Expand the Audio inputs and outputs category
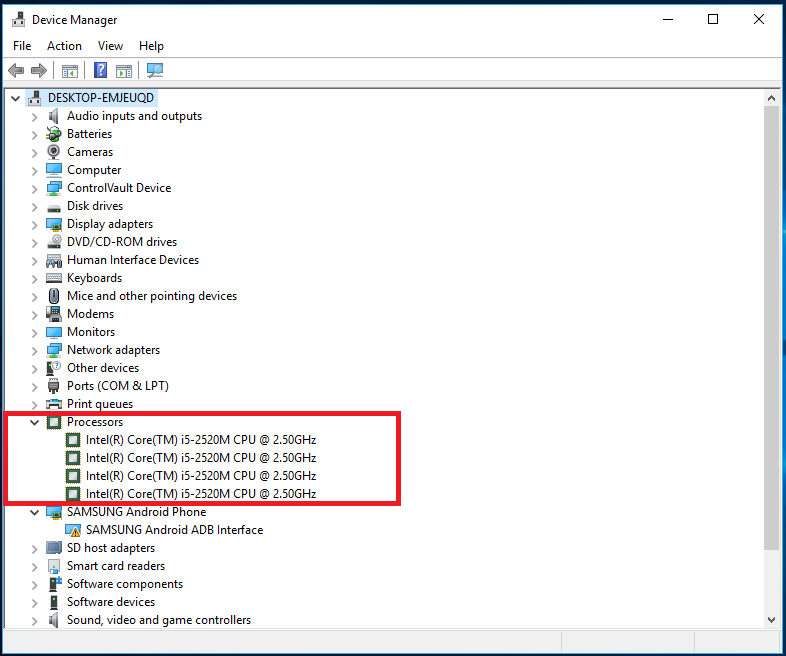 click(34, 117)
